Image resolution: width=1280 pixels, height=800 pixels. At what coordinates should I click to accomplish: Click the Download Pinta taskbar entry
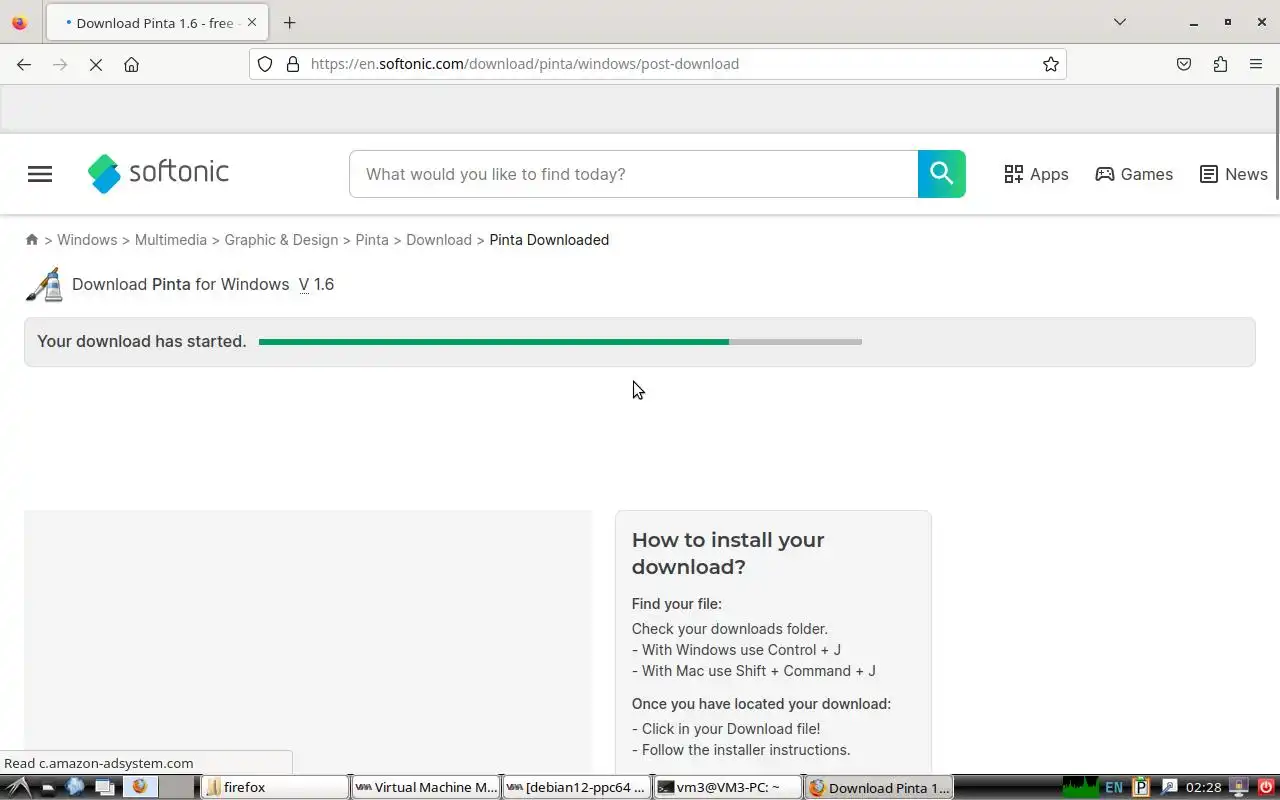(x=879, y=787)
